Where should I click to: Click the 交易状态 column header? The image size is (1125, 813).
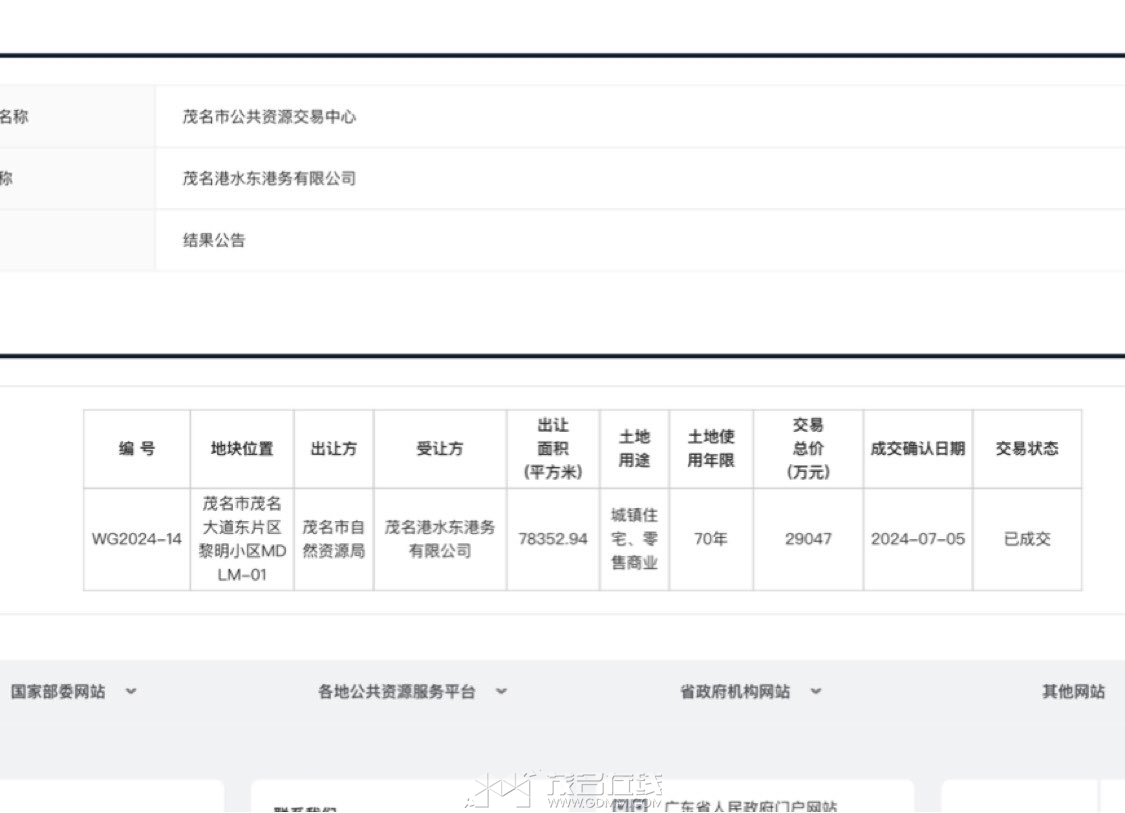tap(1027, 448)
